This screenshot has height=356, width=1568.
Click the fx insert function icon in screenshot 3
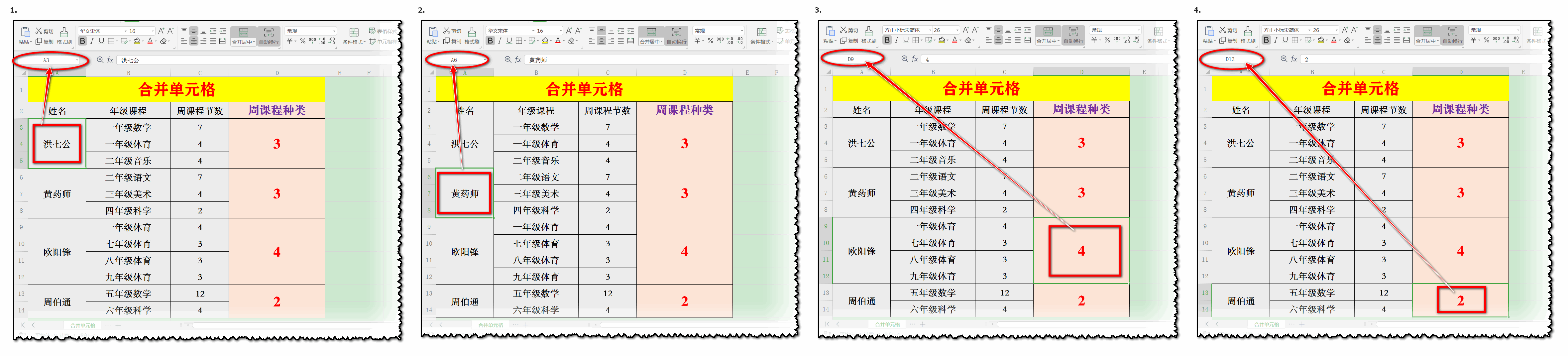pos(915,59)
